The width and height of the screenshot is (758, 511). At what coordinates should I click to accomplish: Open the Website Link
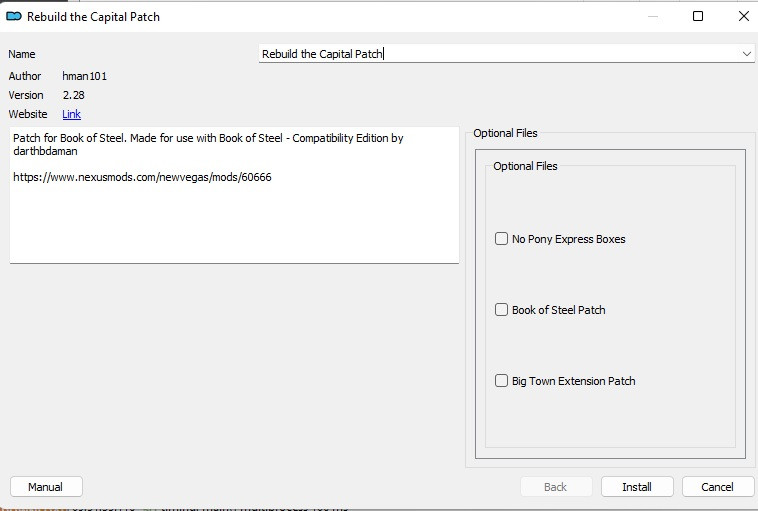[x=71, y=114]
